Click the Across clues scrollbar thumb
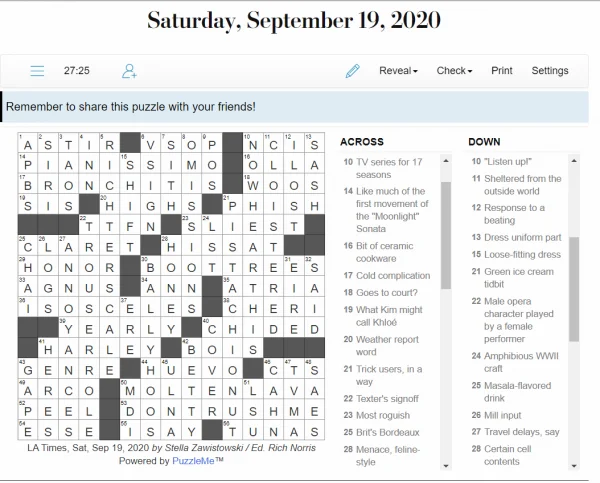The image size is (600, 483). pyautogui.click(x=446, y=235)
